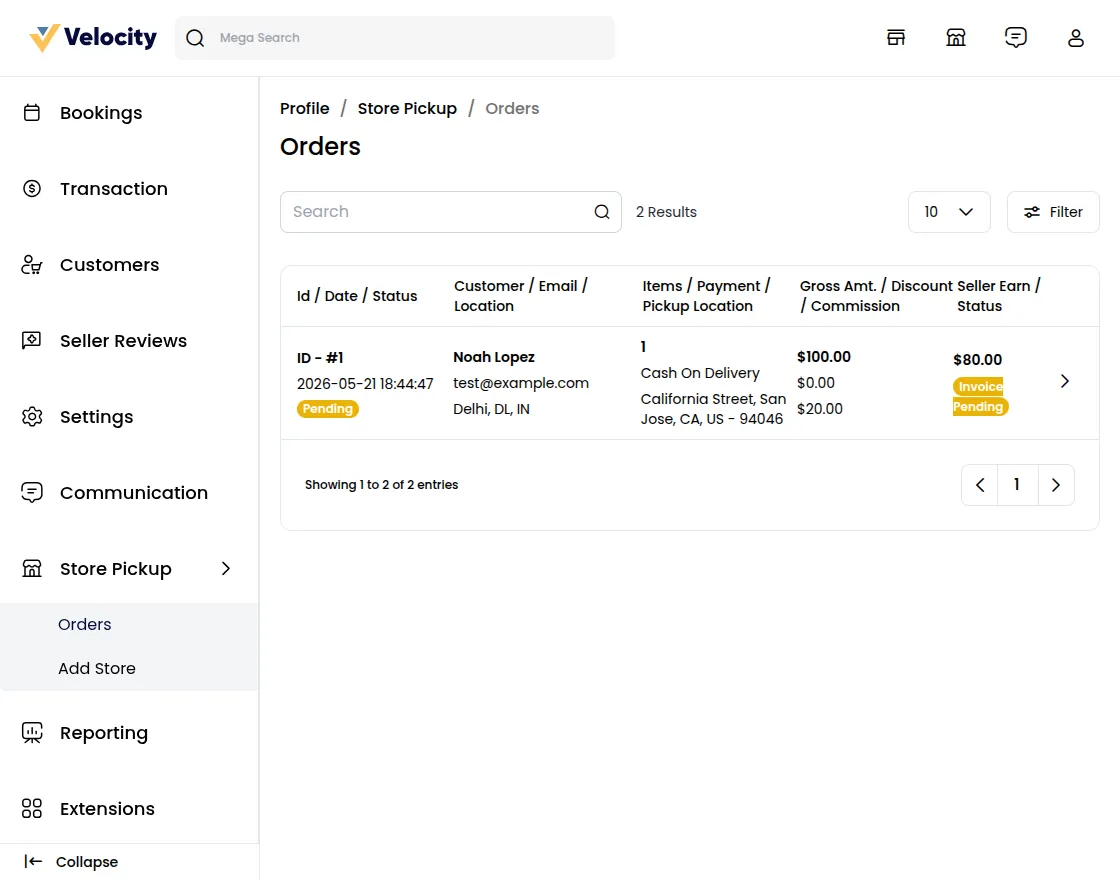This screenshot has height=880, width=1120.
Task: Click the Orders breadcrumb text
Action: pos(512,109)
